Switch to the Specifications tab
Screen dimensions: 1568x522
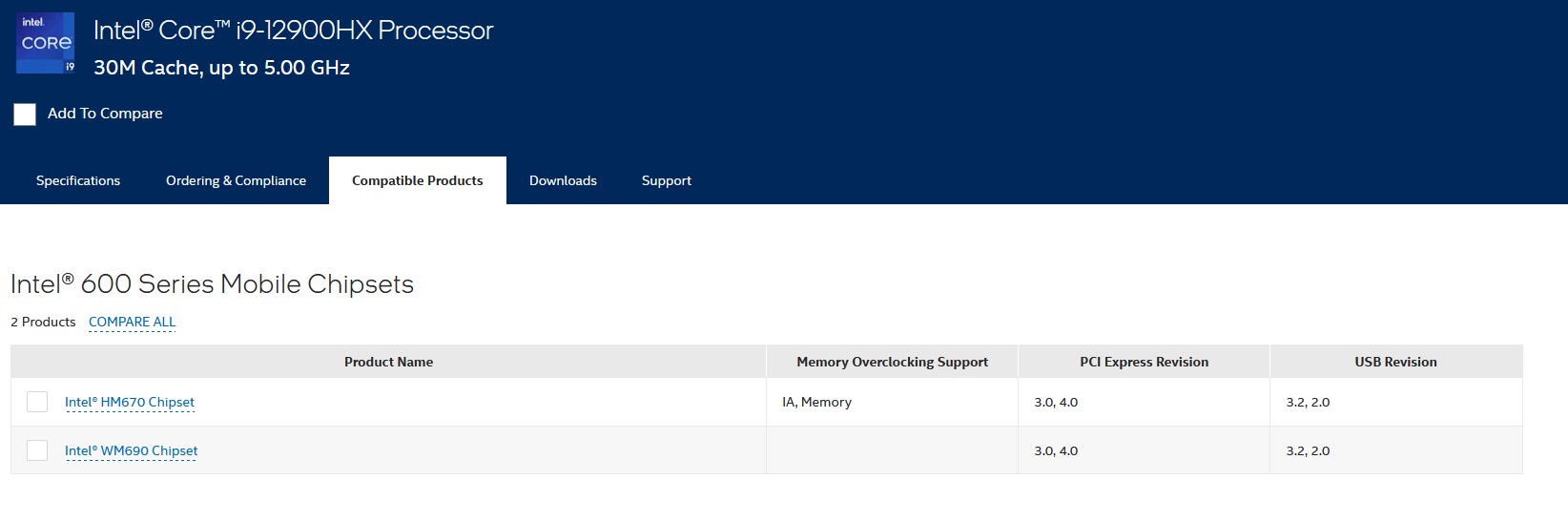[78, 180]
